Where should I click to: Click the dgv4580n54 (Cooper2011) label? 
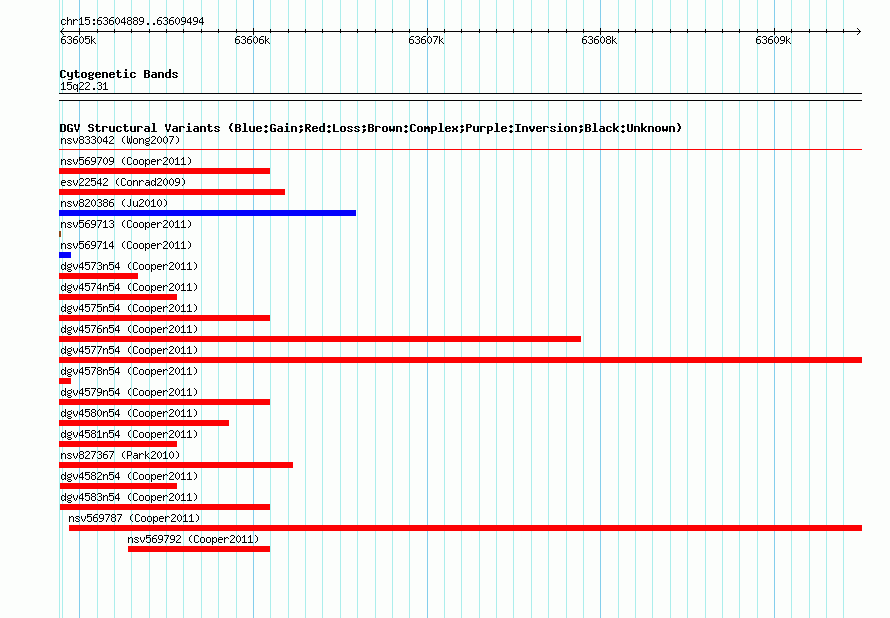tap(129, 413)
